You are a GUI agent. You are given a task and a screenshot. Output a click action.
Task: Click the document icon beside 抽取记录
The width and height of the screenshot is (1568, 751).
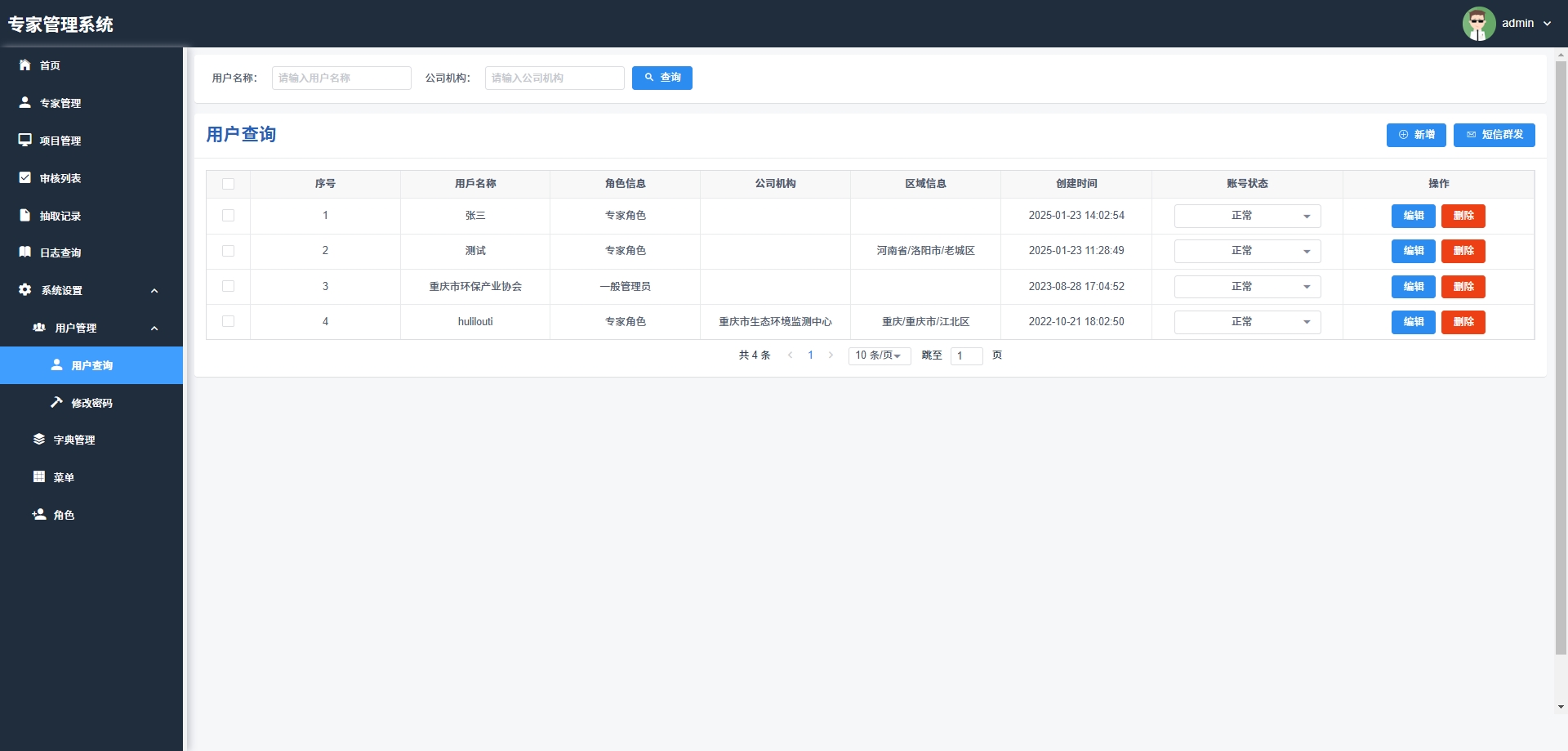point(24,215)
